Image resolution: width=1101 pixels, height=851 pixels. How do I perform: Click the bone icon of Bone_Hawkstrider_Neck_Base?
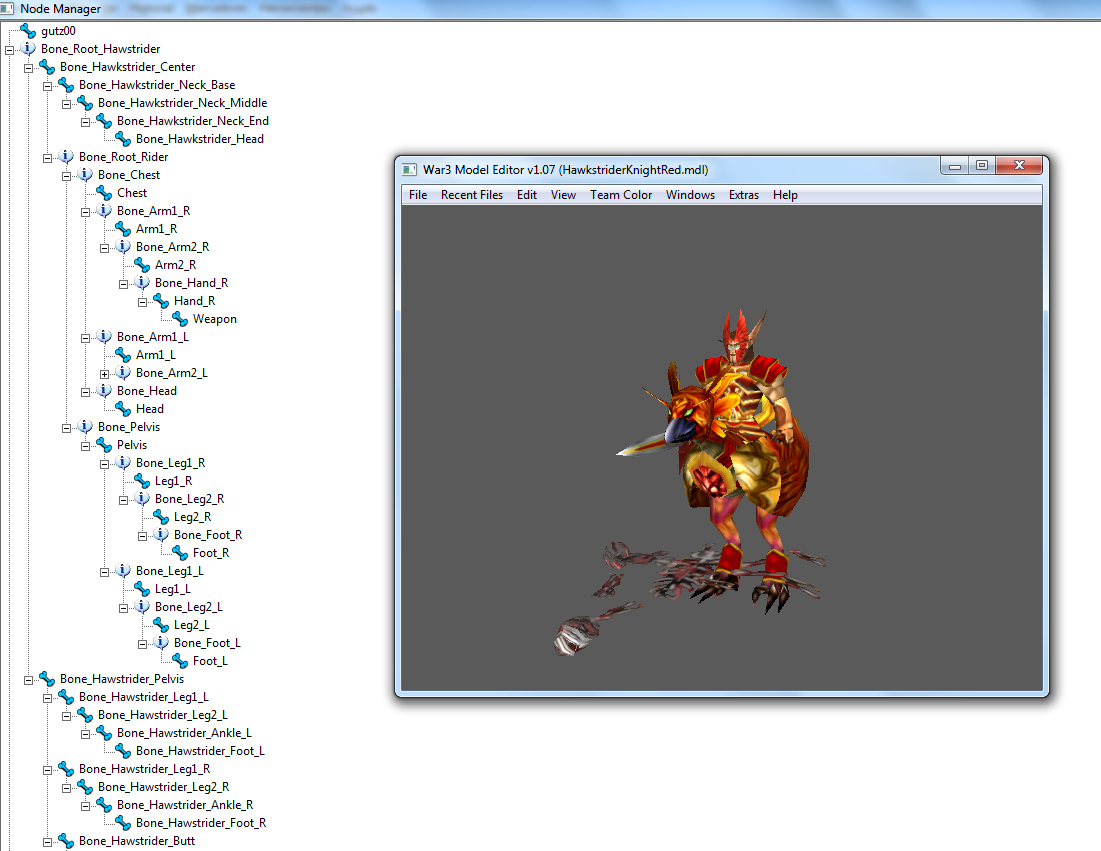pyautogui.click(x=66, y=85)
